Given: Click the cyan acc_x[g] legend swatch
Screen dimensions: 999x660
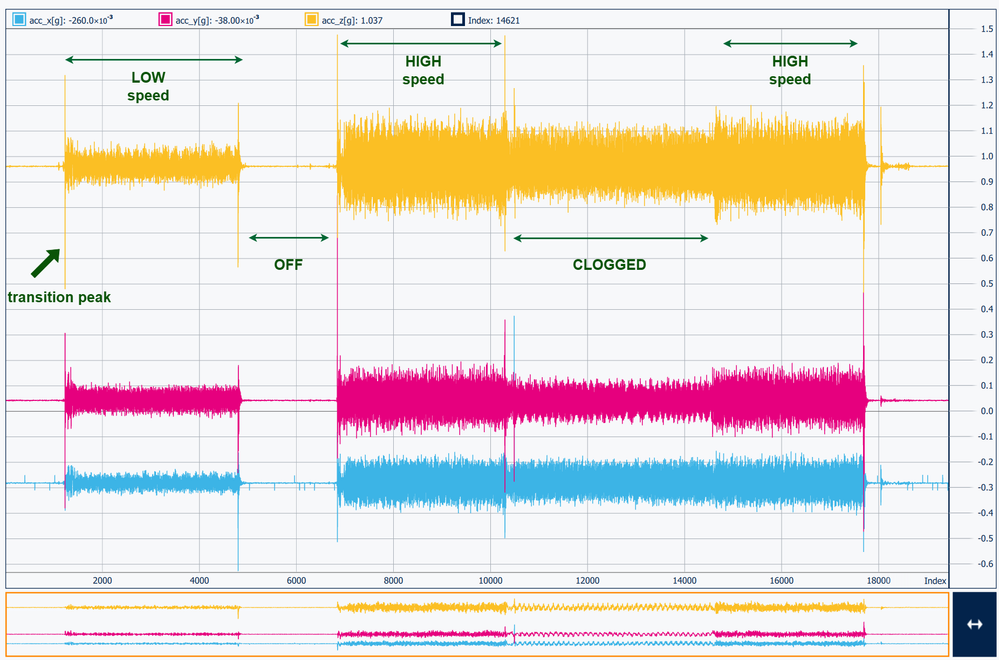Looking at the screenshot, I should click(20, 17).
